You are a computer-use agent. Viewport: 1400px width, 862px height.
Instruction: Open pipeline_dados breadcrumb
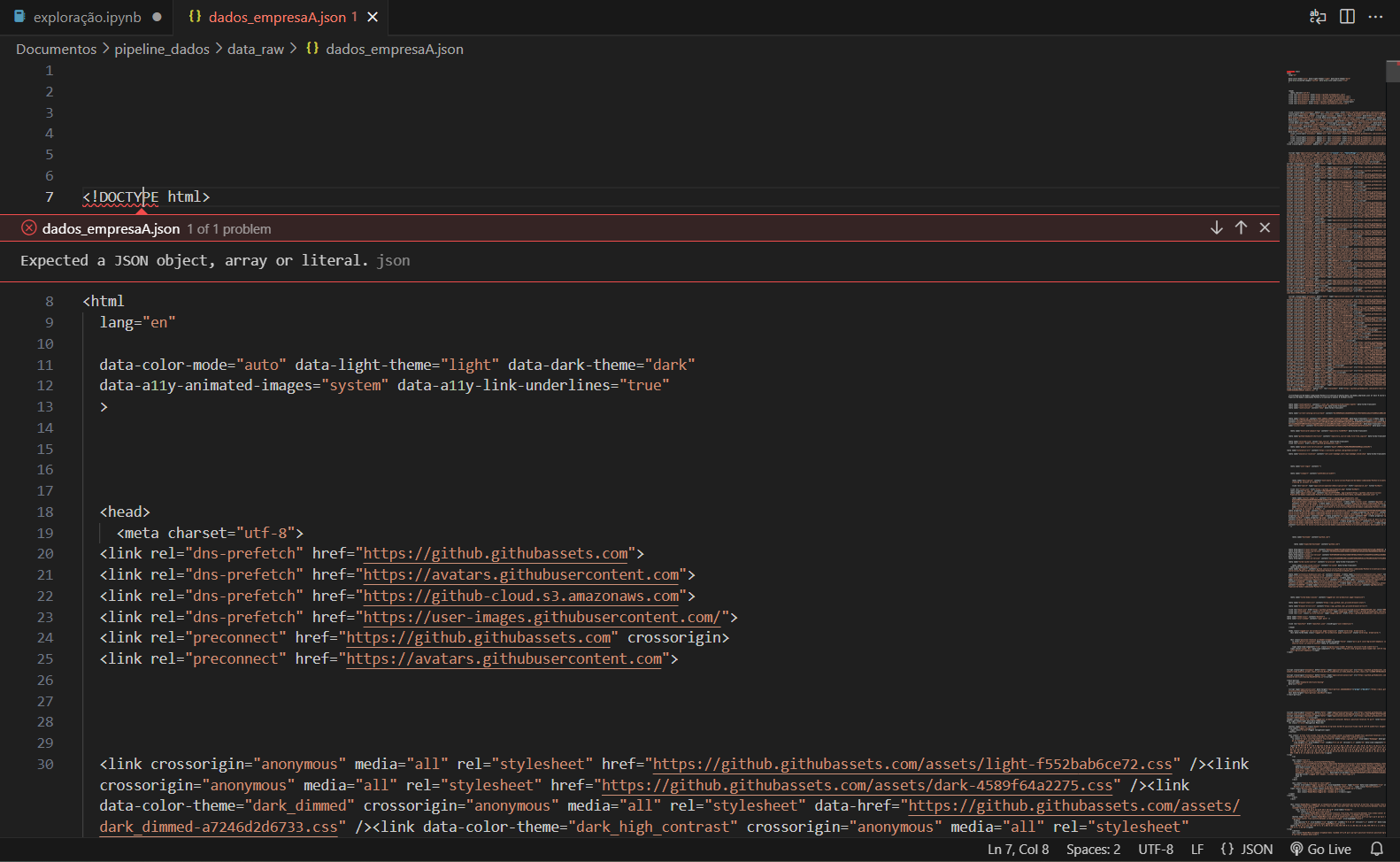click(162, 49)
